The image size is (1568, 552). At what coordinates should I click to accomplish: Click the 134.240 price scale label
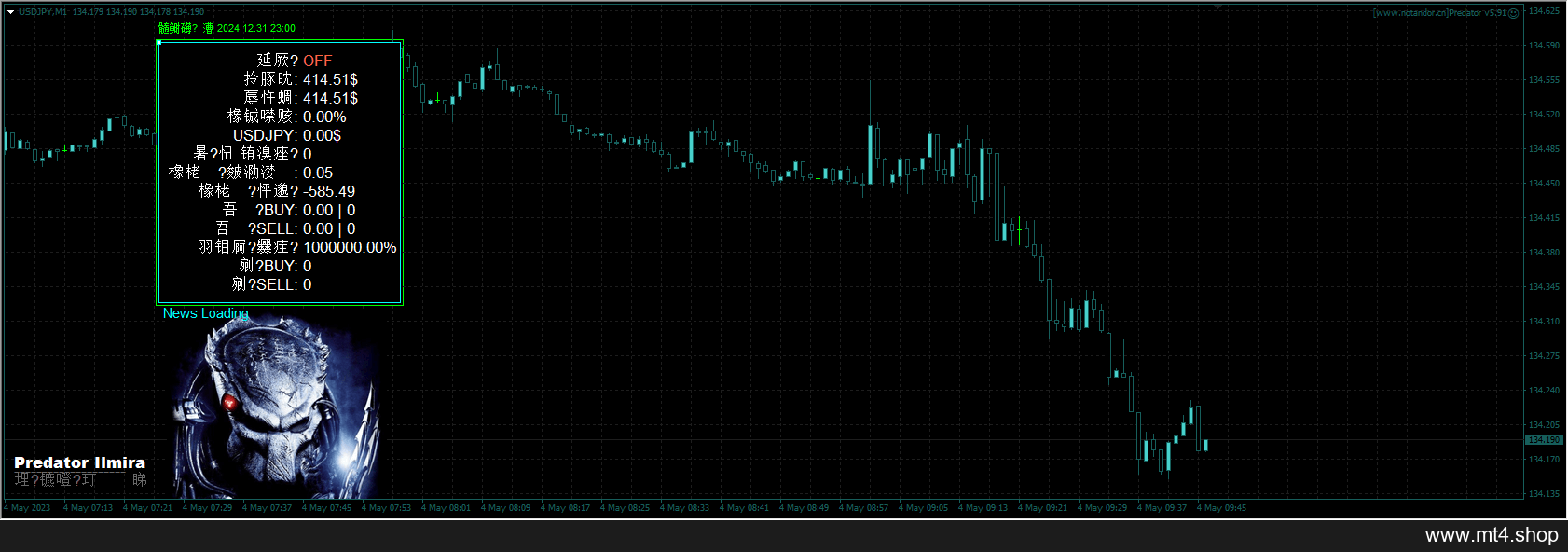(1544, 391)
